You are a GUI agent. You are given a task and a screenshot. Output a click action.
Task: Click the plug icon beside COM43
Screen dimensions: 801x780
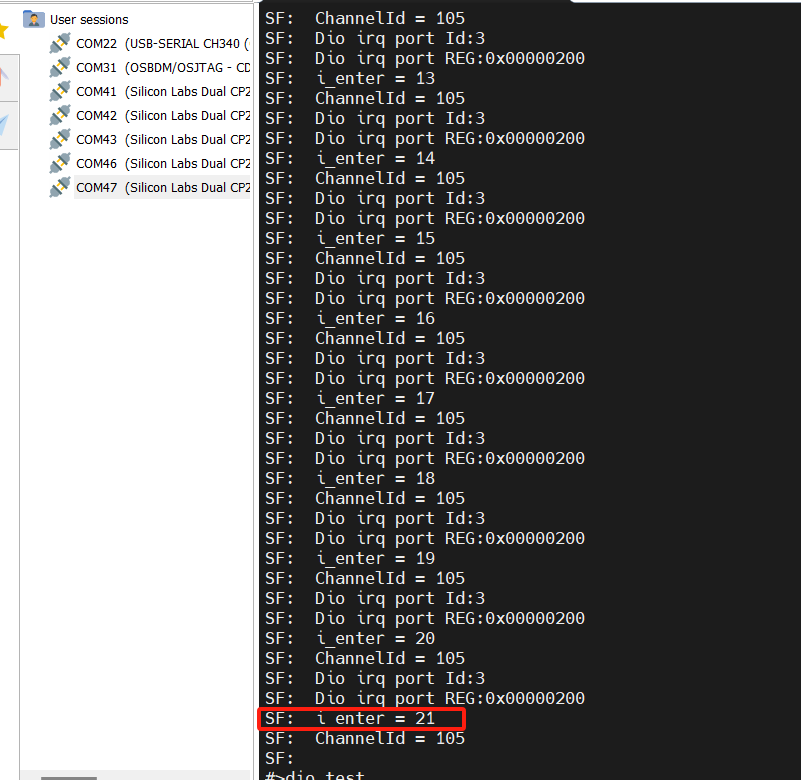point(60,139)
